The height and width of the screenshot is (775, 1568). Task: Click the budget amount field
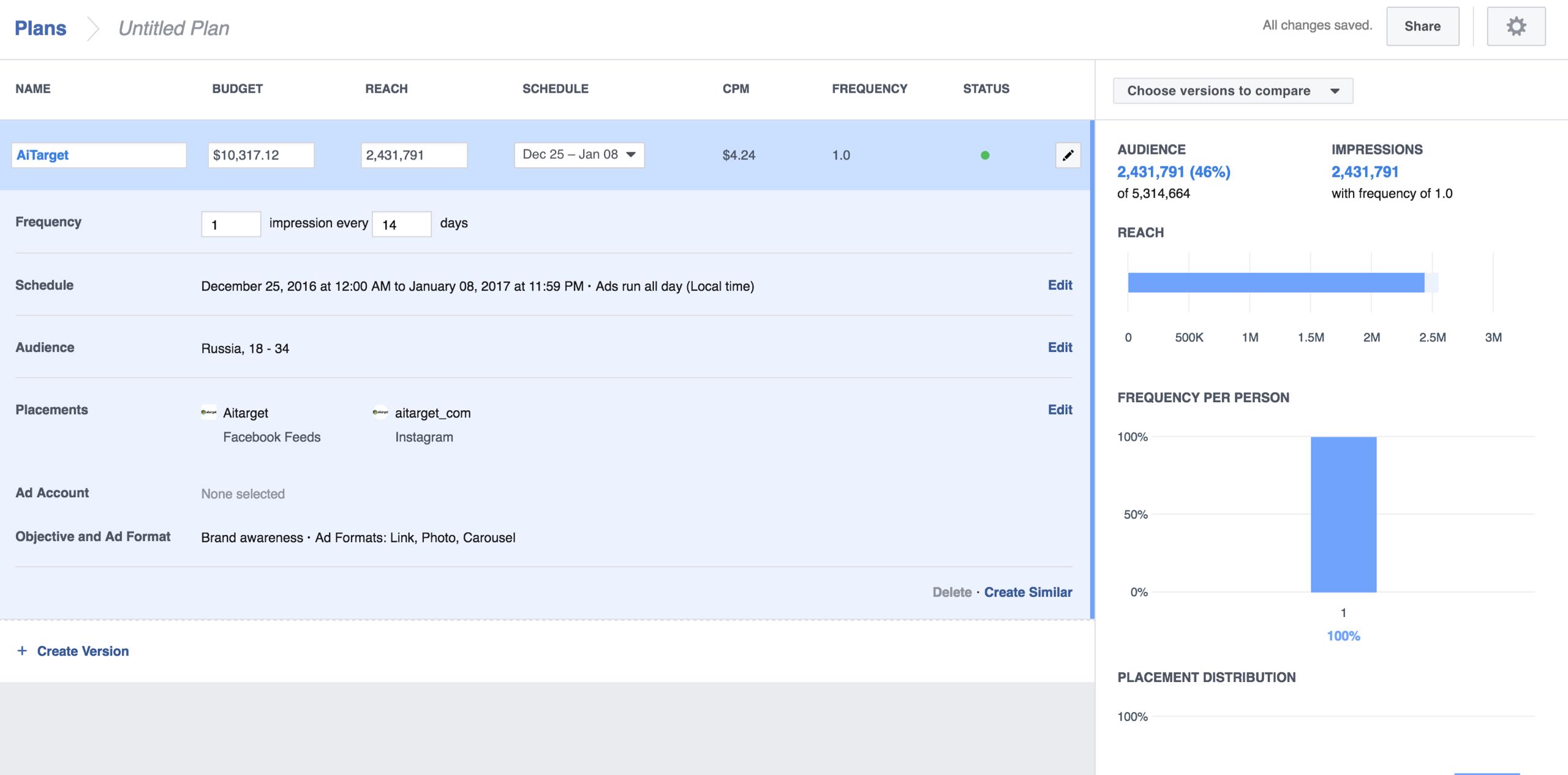point(261,155)
